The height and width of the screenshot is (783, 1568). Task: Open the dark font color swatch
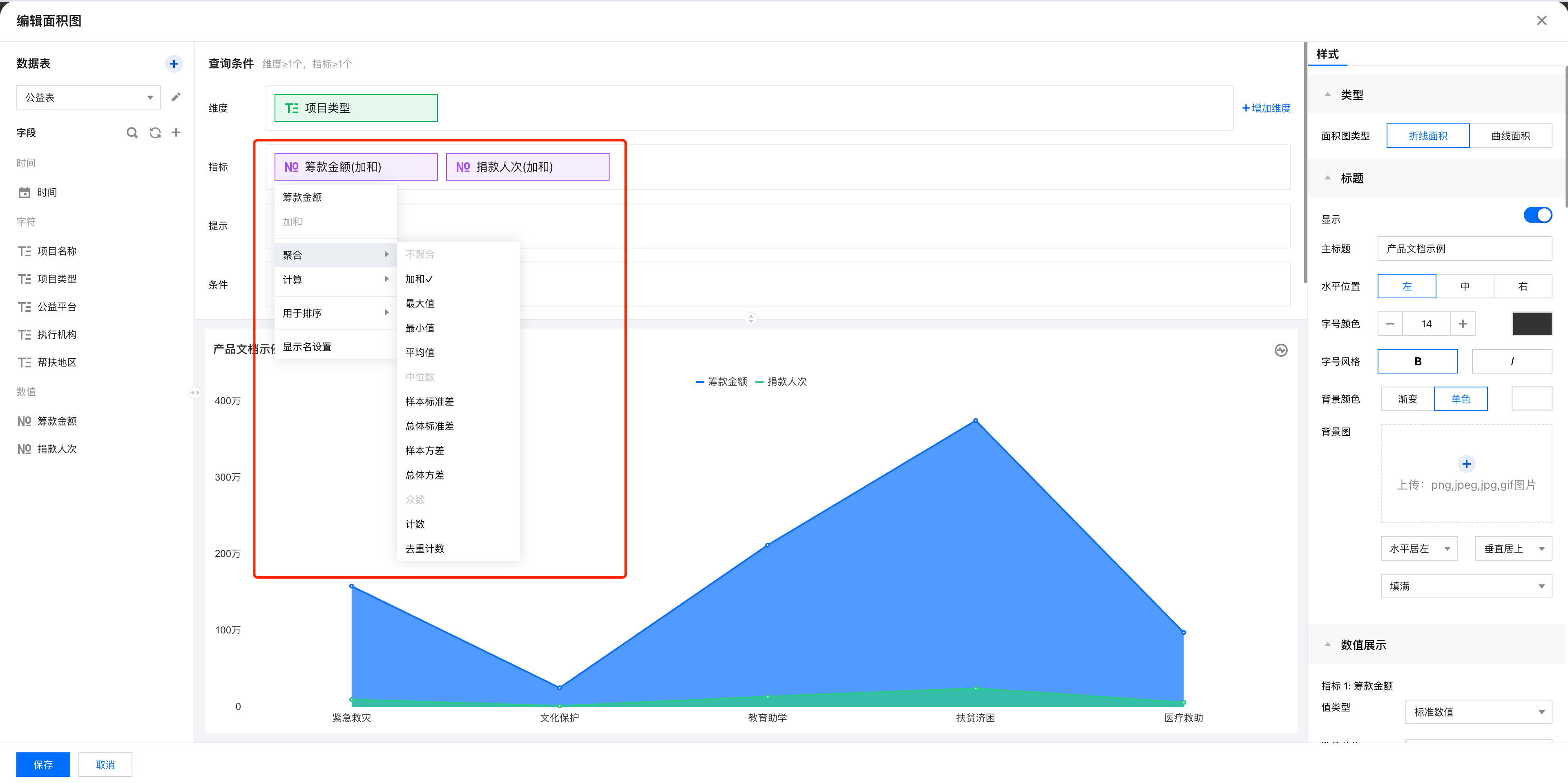pos(1532,324)
